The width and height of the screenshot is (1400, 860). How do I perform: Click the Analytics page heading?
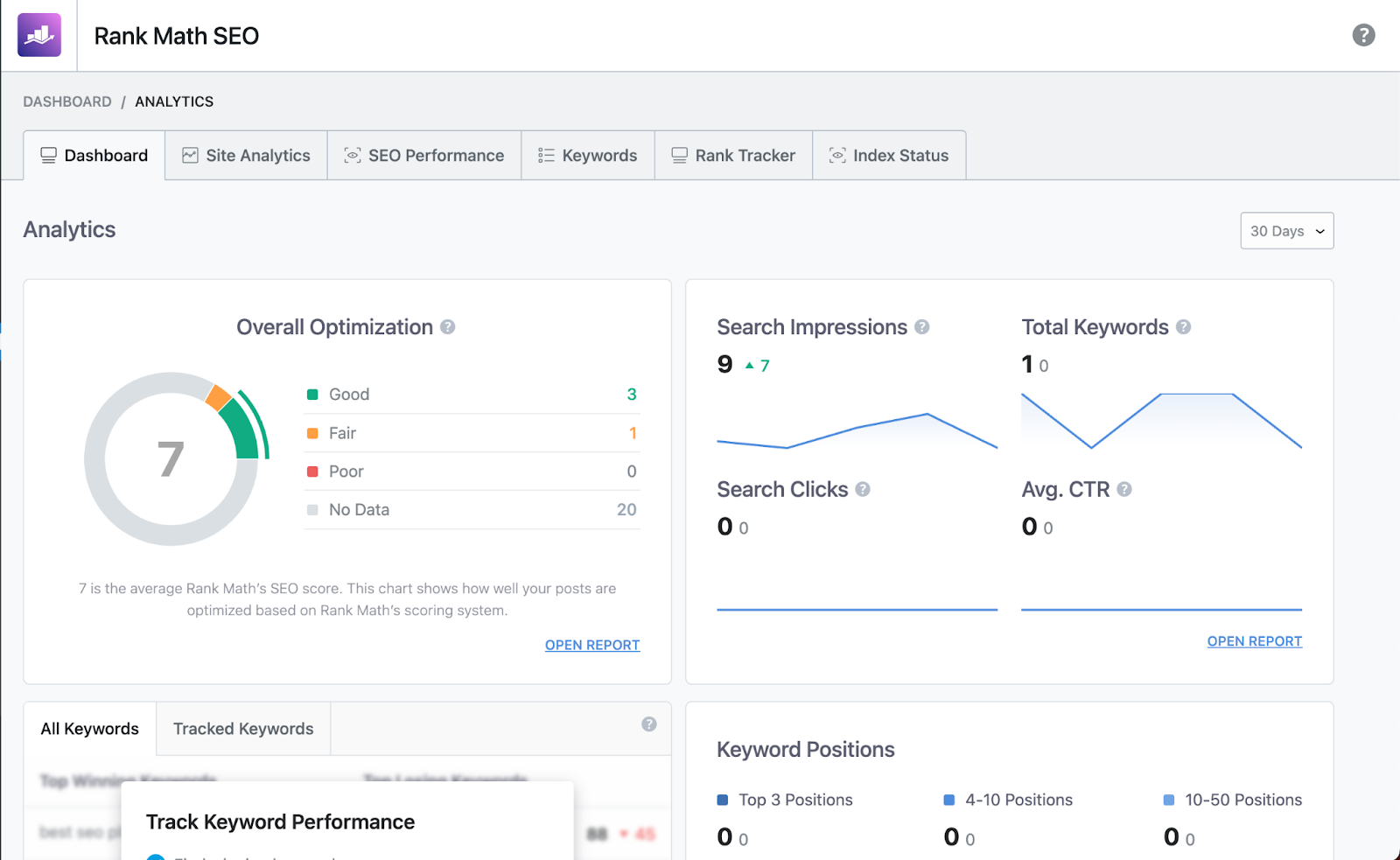pyautogui.click(x=69, y=229)
